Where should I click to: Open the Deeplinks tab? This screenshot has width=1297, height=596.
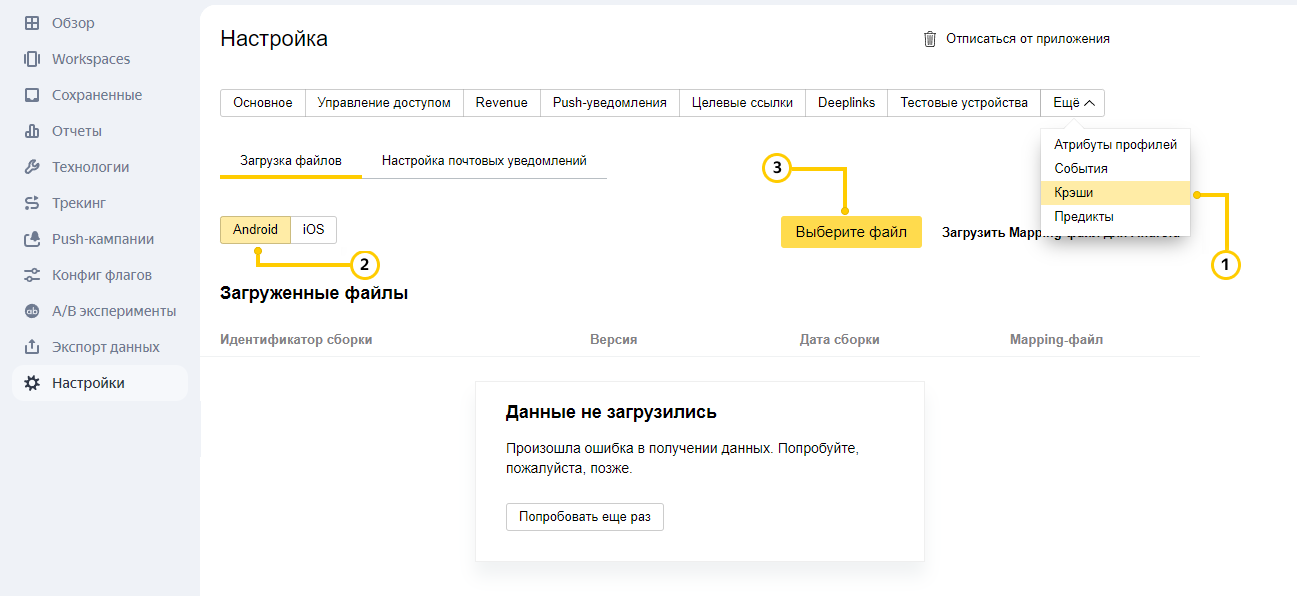(x=846, y=103)
